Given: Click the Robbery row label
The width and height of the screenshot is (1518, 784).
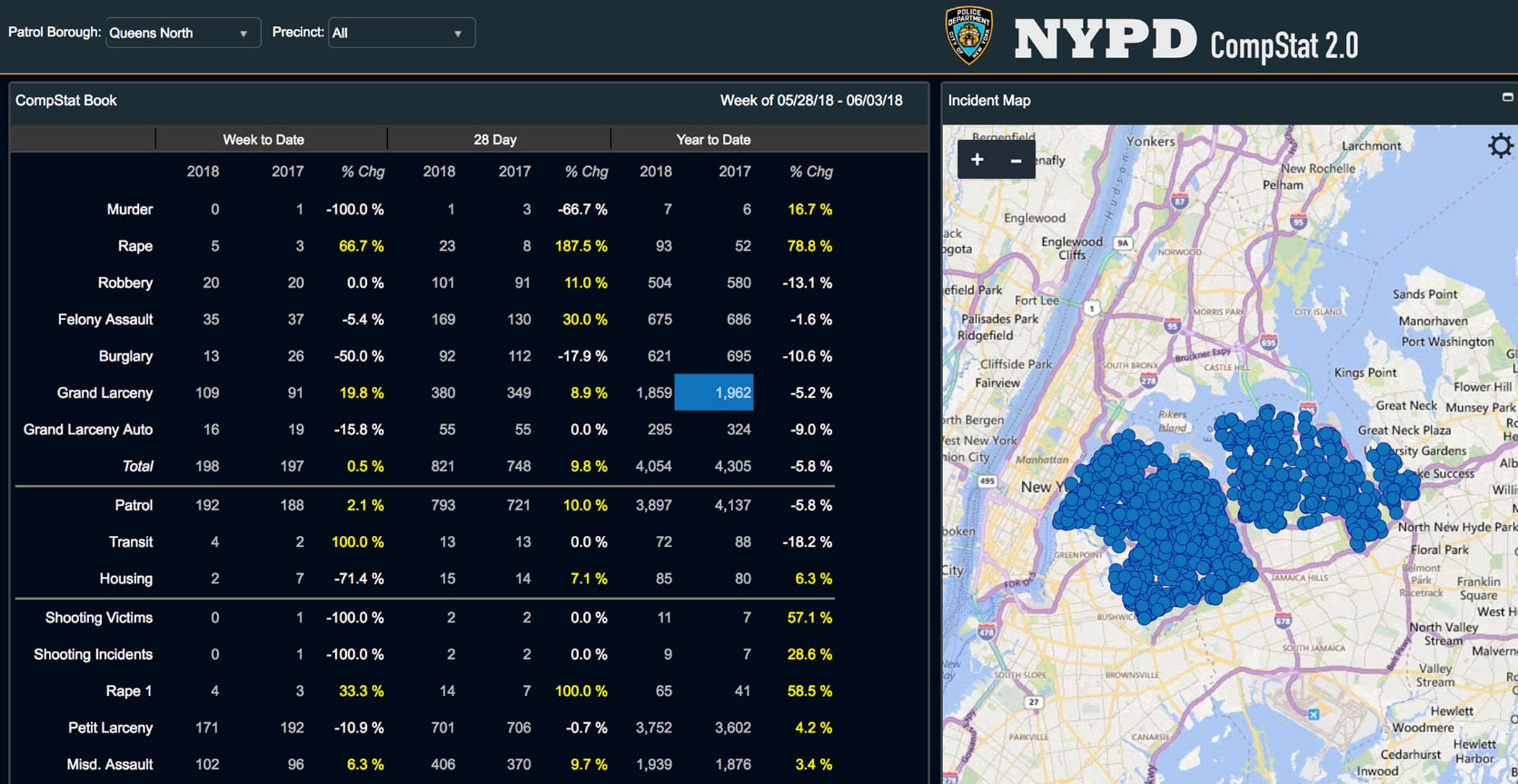Looking at the screenshot, I should point(125,283).
